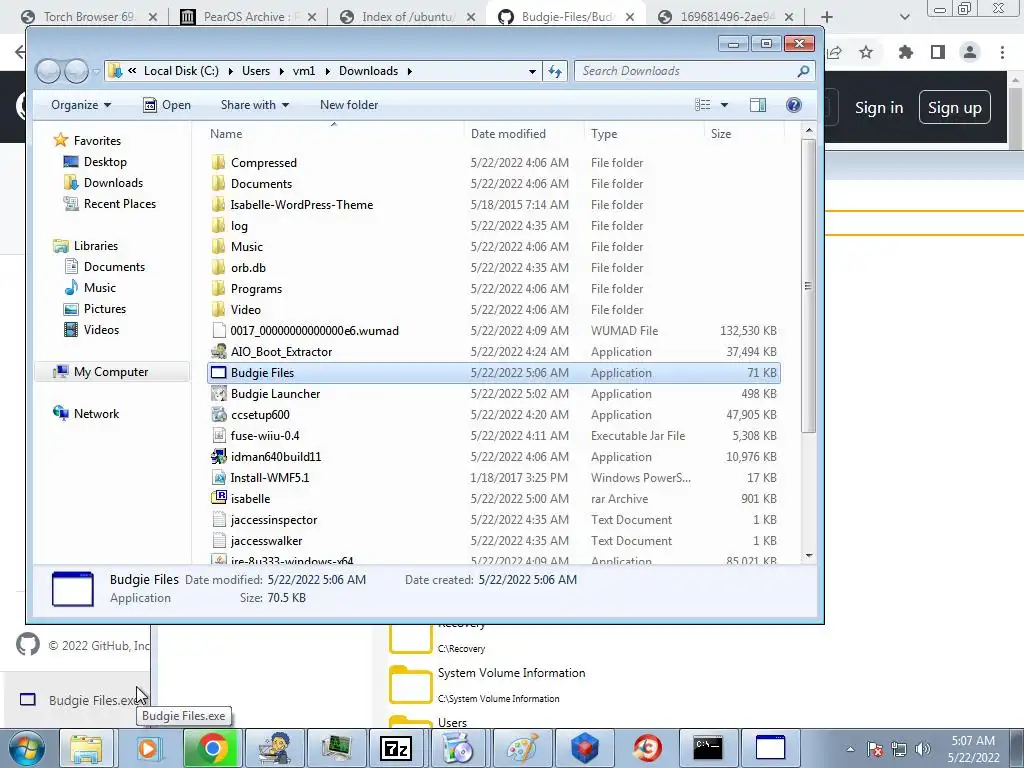Click the Explorer back navigation arrow
Viewport: 1024px width, 768px height.
point(48,71)
